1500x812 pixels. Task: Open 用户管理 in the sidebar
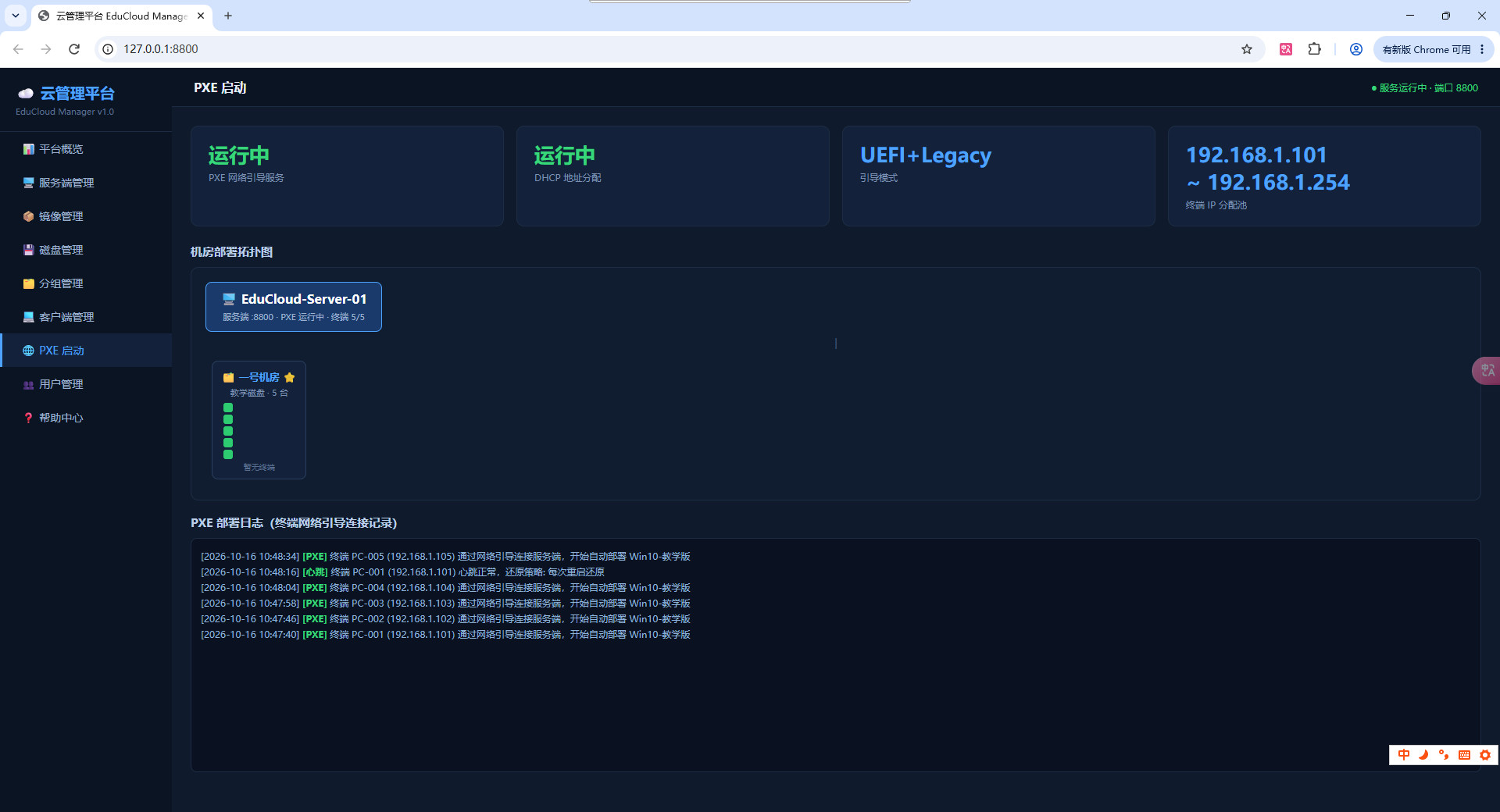coord(86,384)
